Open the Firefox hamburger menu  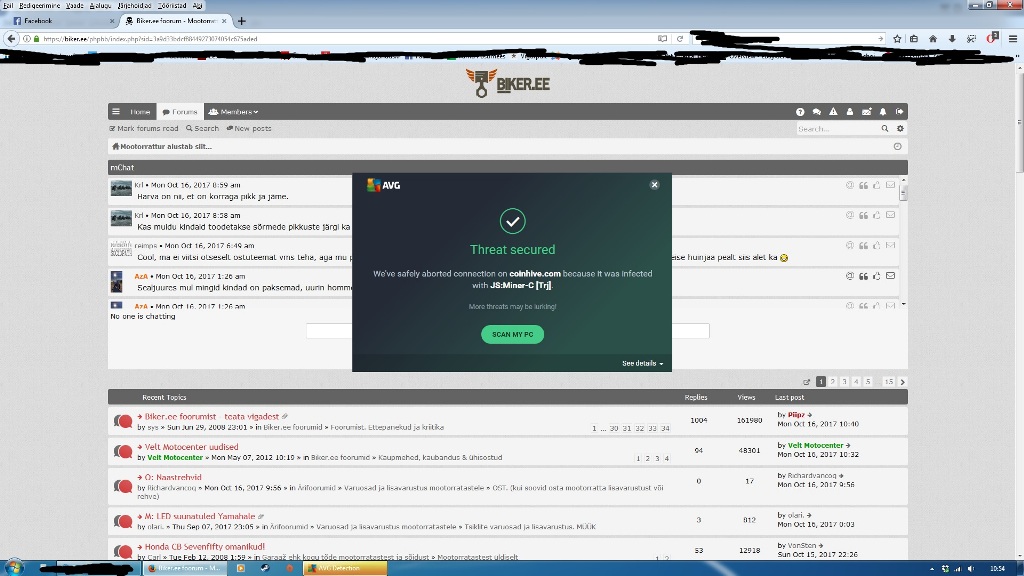point(1013,39)
